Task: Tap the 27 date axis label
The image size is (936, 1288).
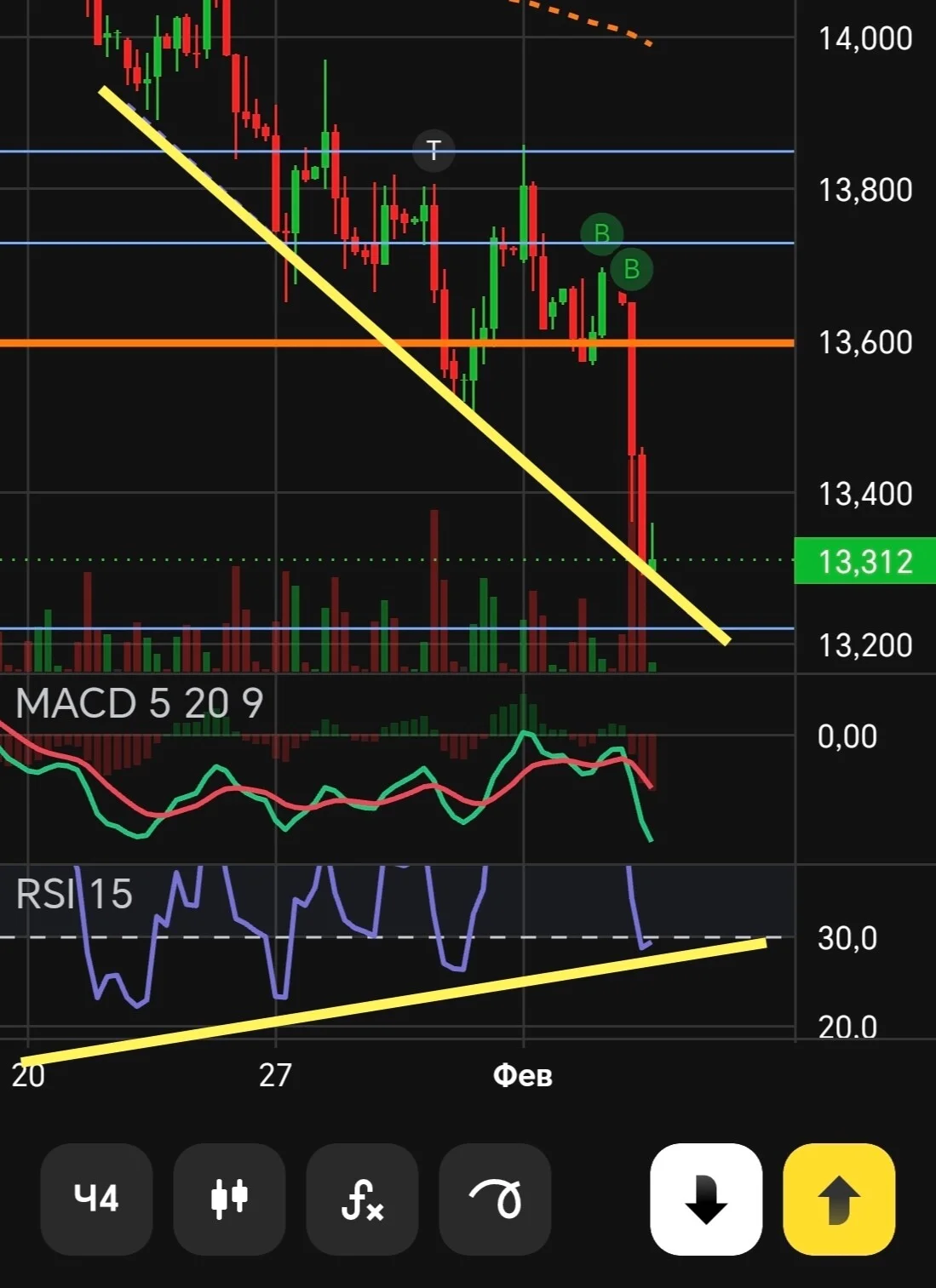Action: (x=275, y=1075)
